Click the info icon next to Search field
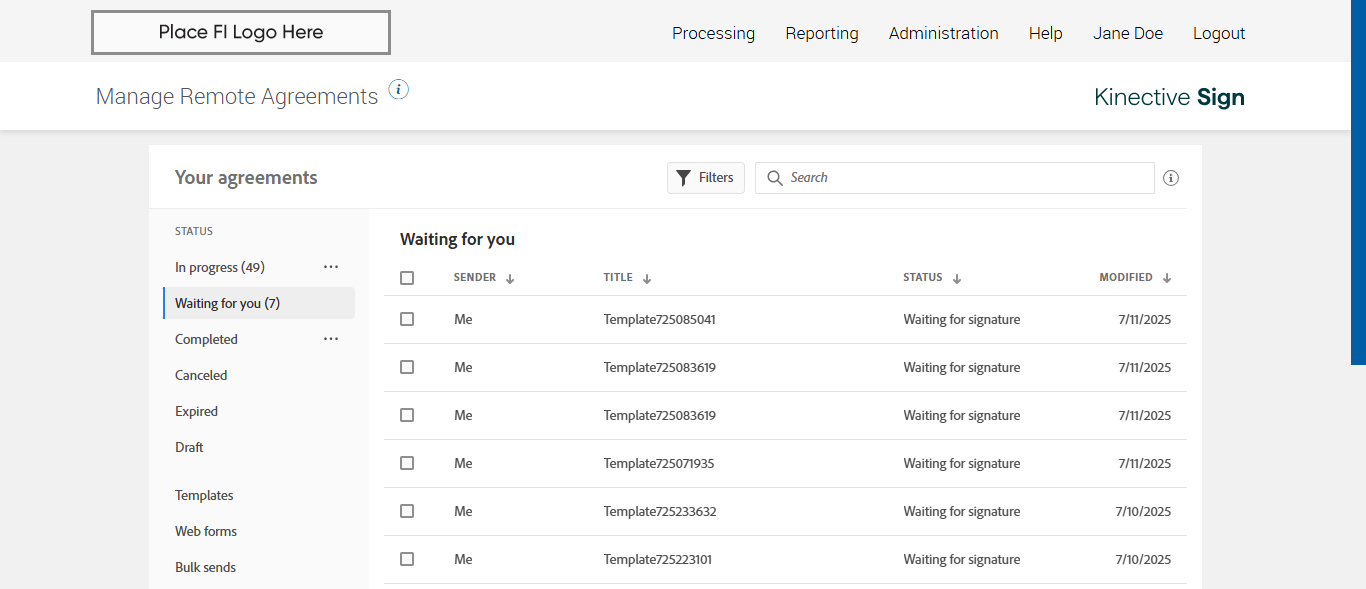Screen dimensions: 1366x589 1171,178
